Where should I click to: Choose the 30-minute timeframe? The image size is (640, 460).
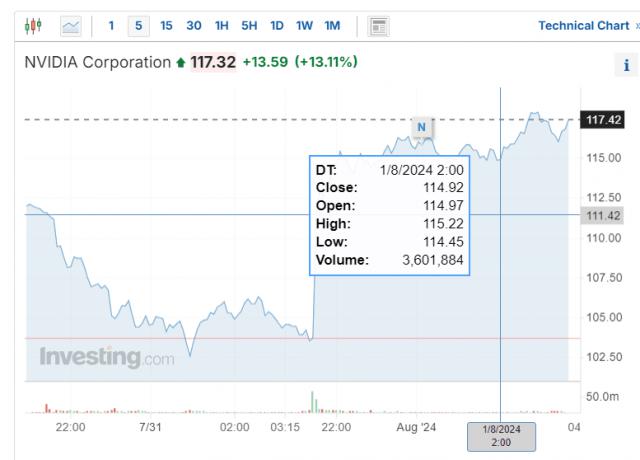(194, 25)
